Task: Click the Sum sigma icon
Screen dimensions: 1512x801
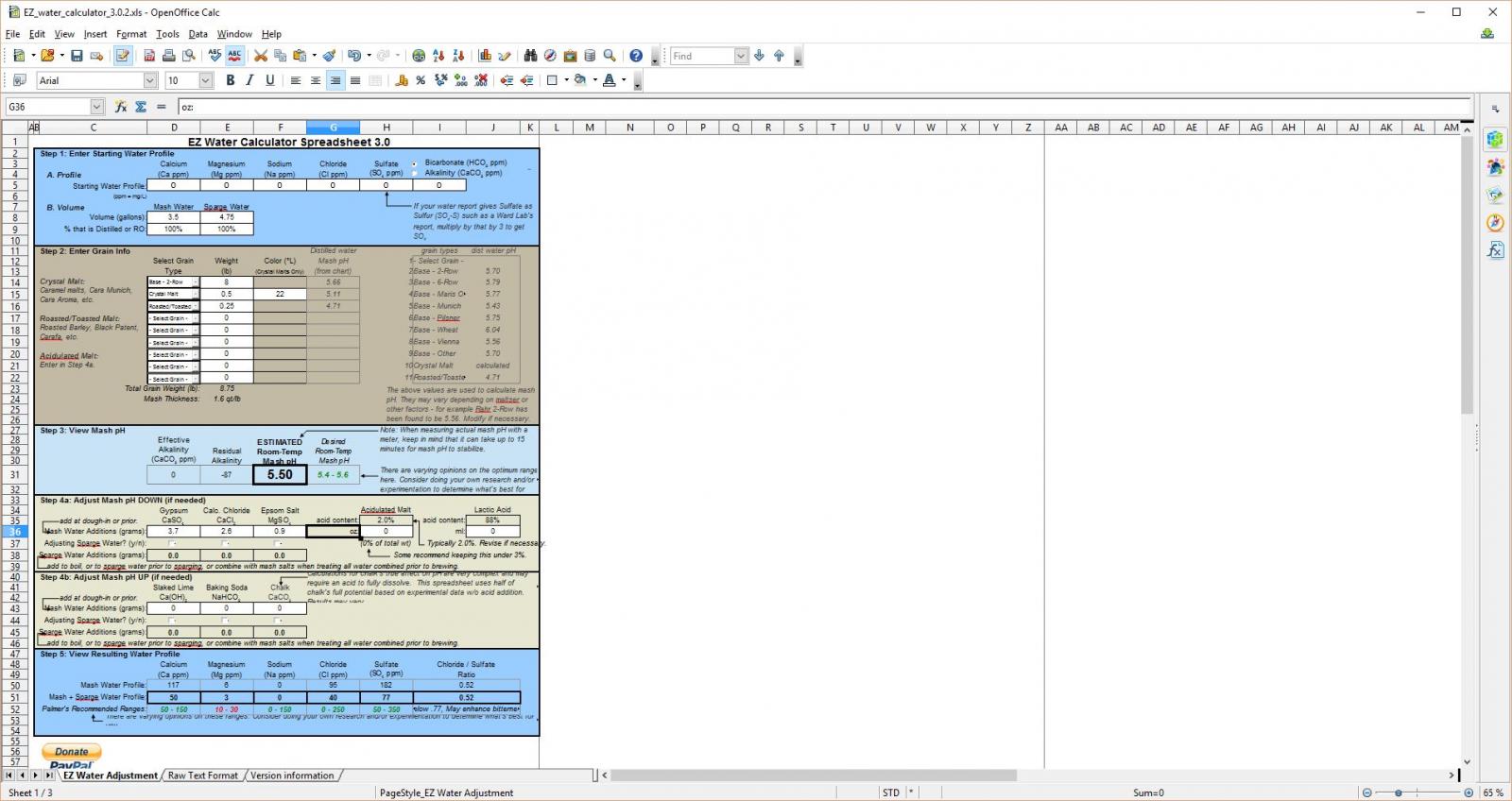Action: 141,107
